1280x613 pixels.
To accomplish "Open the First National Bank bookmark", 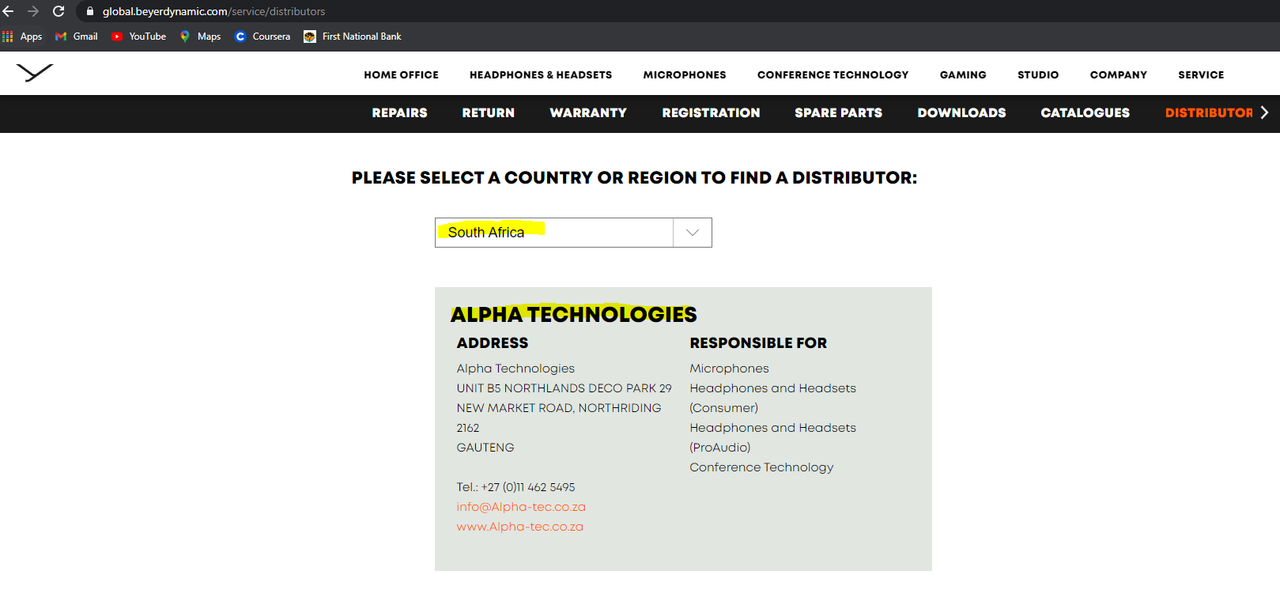I will [x=352, y=36].
